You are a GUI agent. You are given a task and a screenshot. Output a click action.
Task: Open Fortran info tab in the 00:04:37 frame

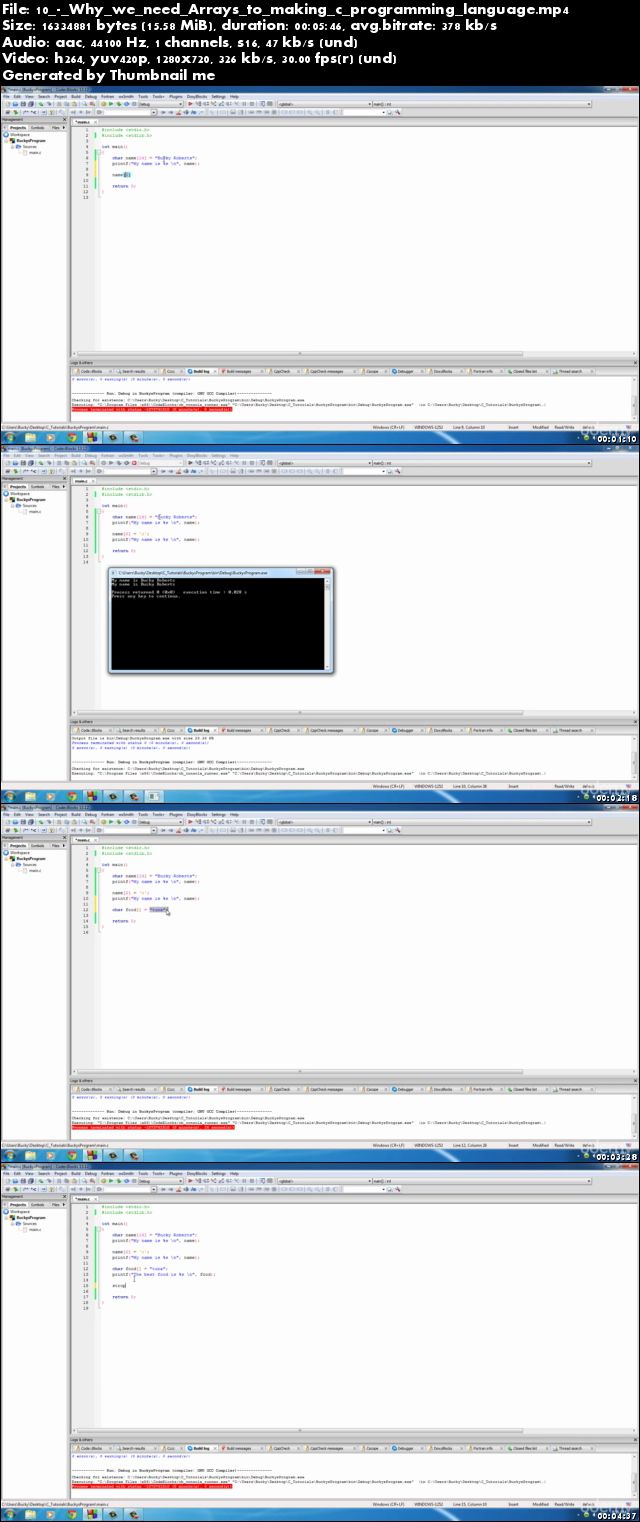483,1446
